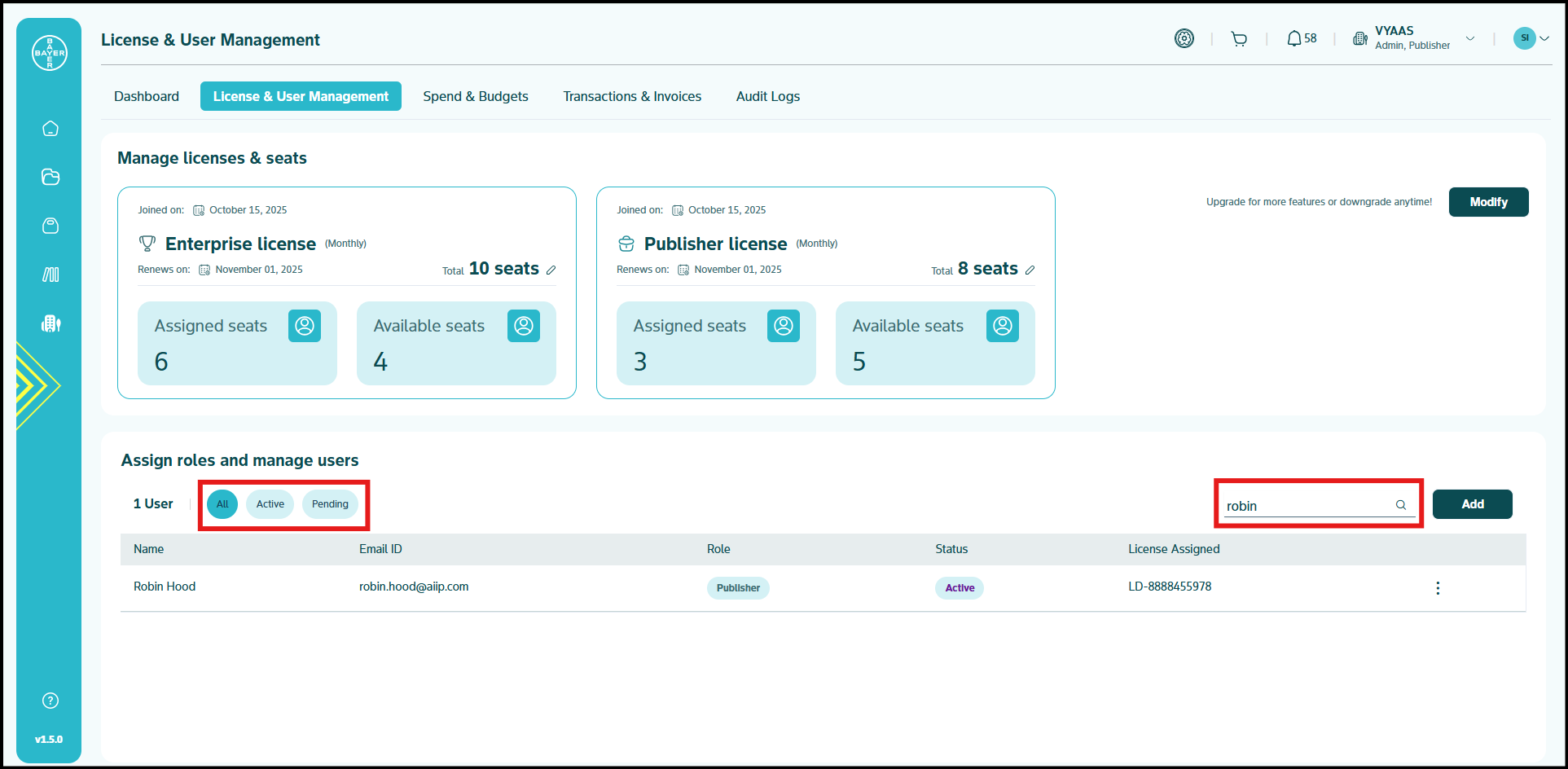Filter users by Pending status

(x=330, y=504)
